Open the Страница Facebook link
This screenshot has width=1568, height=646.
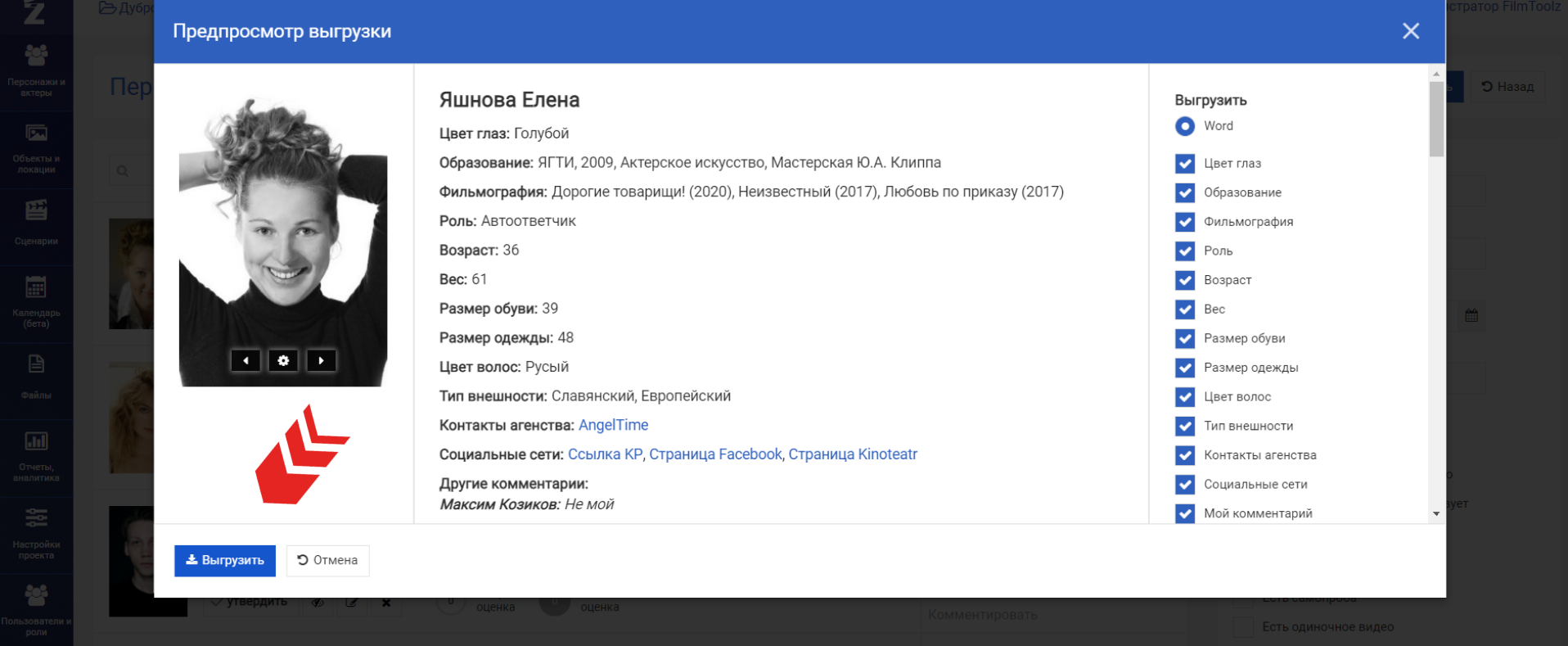pyautogui.click(x=715, y=454)
